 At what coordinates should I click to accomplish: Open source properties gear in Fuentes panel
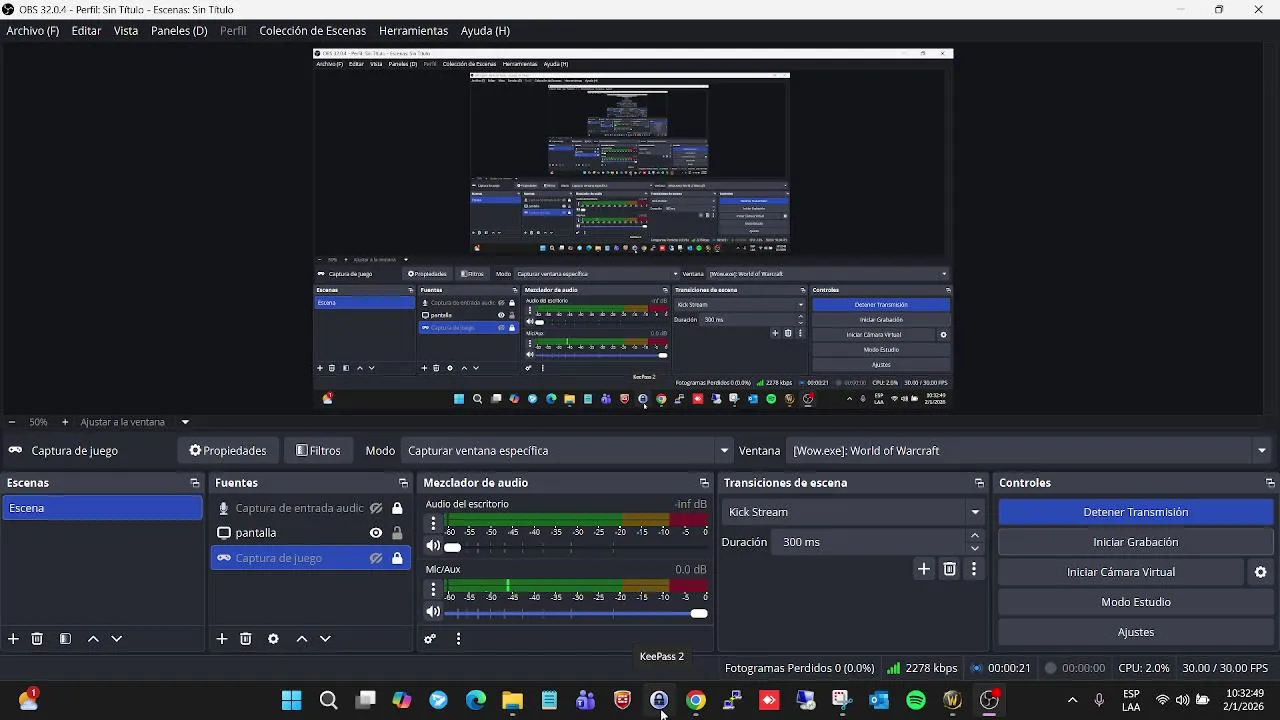pos(273,639)
